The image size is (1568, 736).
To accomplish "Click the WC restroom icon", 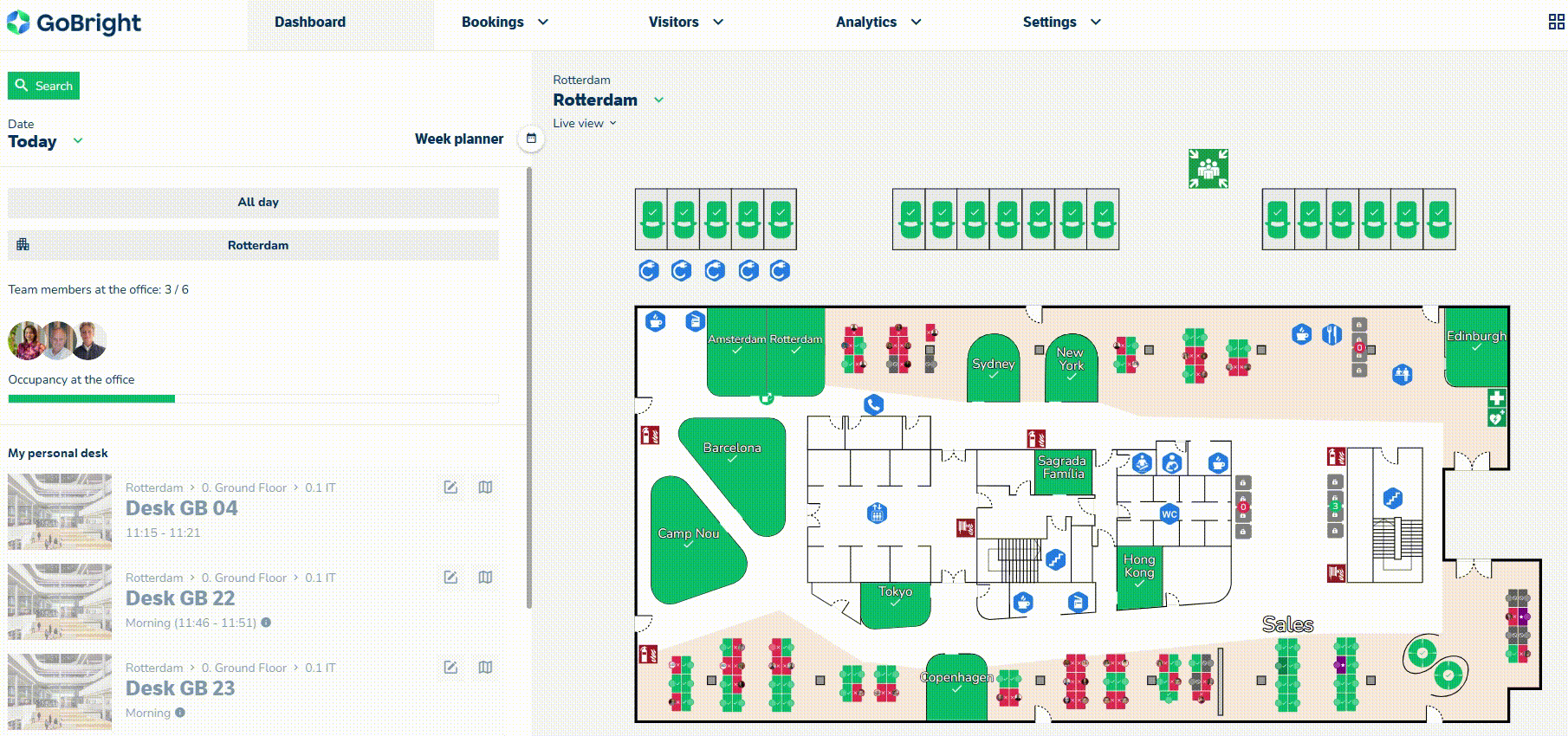I will click(1169, 513).
